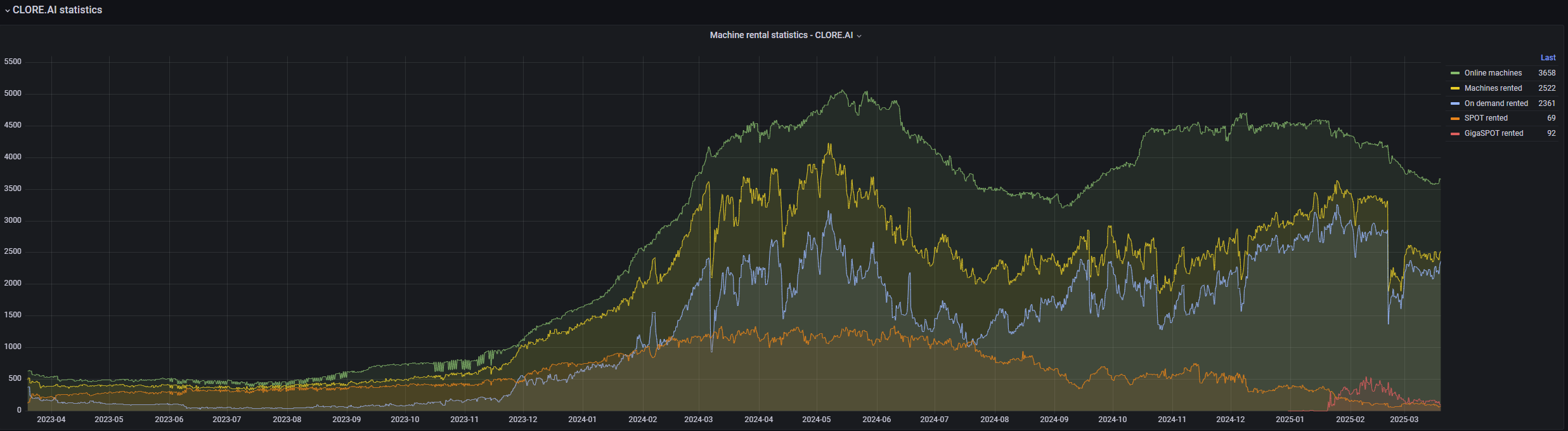
Task: Click the yellow Machines rented color swatch
Action: [x=1455, y=88]
